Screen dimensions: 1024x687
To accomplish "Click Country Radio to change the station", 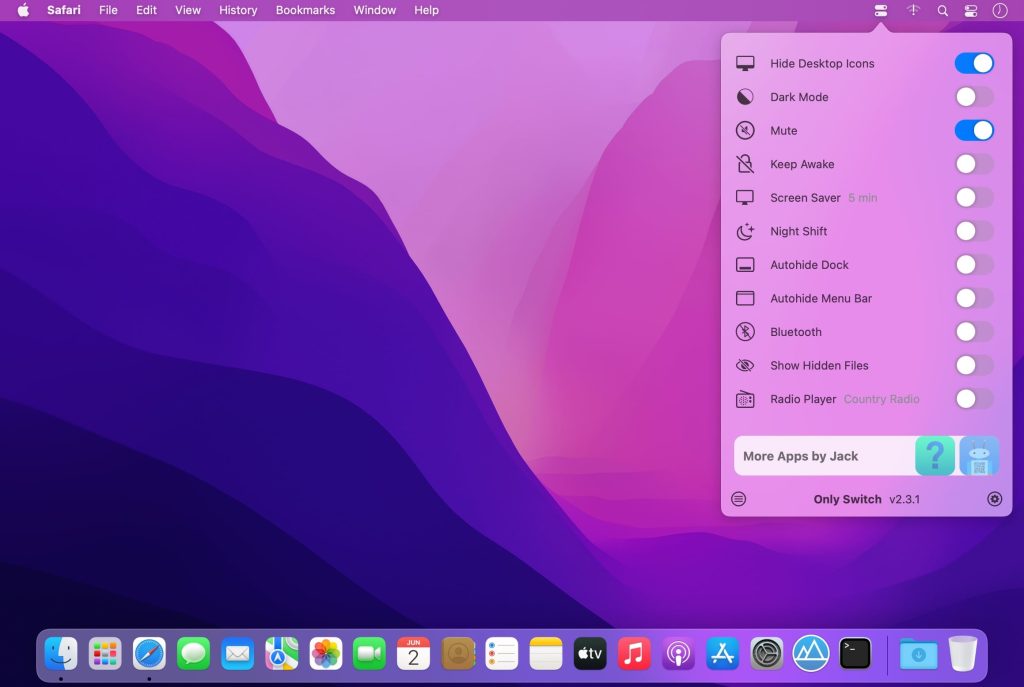I will (x=881, y=399).
